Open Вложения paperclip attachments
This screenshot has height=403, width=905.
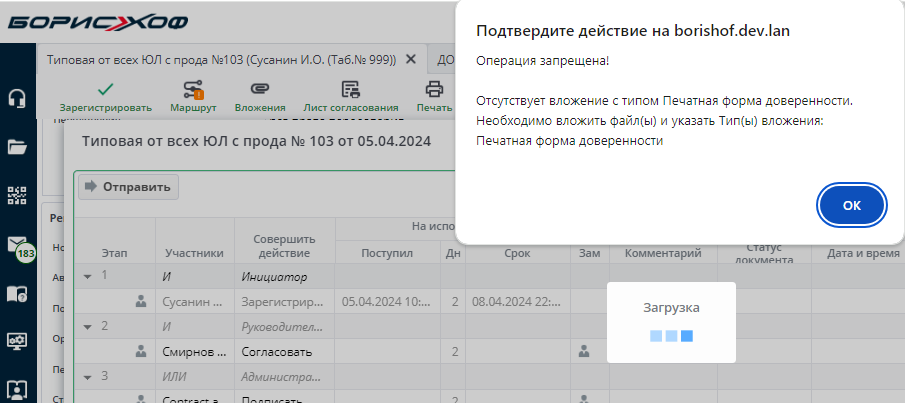(x=260, y=90)
